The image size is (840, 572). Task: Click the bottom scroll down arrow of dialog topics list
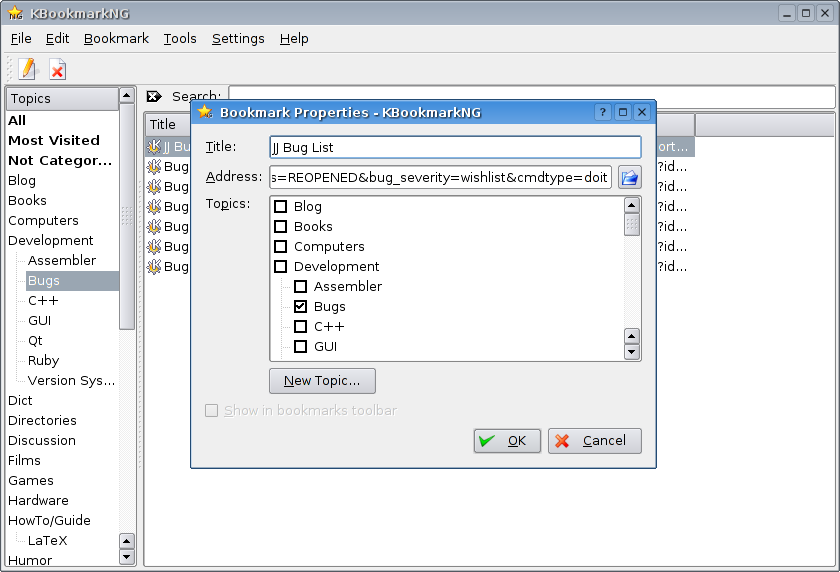(x=632, y=352)
